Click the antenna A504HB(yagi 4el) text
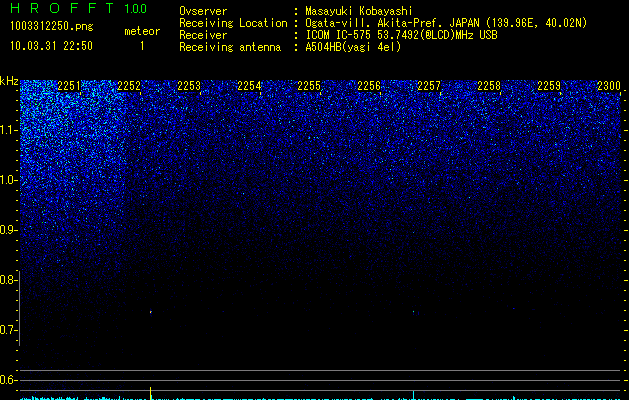 tap(353, 47)
